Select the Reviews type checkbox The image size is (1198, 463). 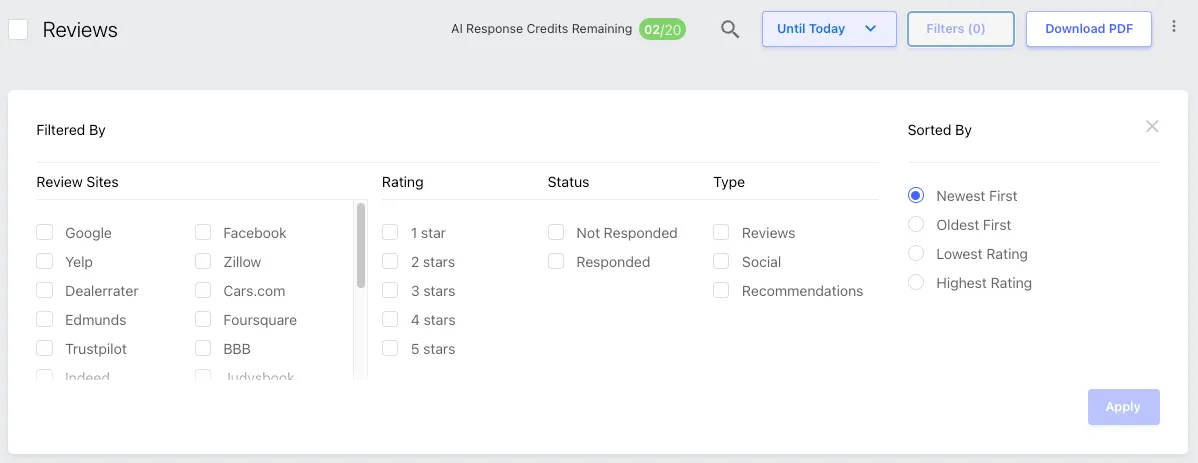(x=721, y=232)
